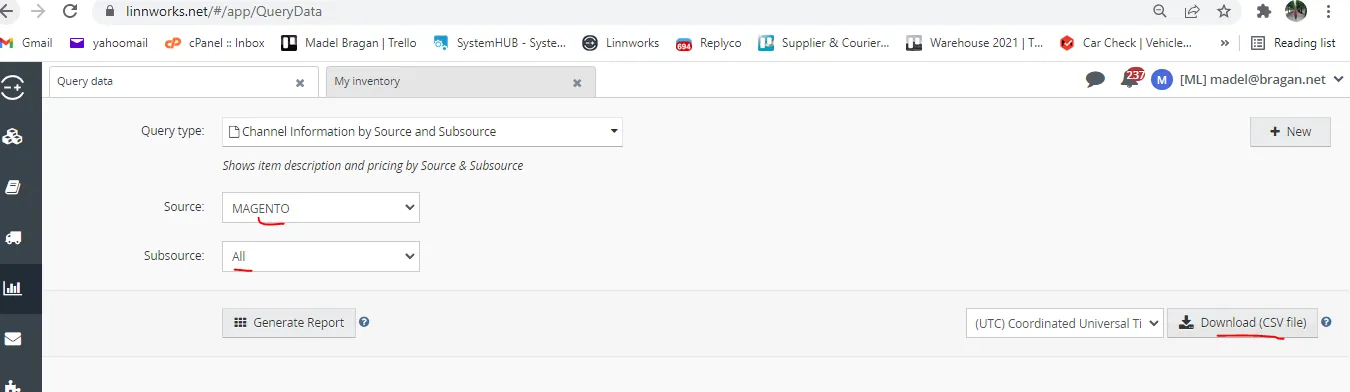
Task: Click the share page icon
Action: [1192, 12]
